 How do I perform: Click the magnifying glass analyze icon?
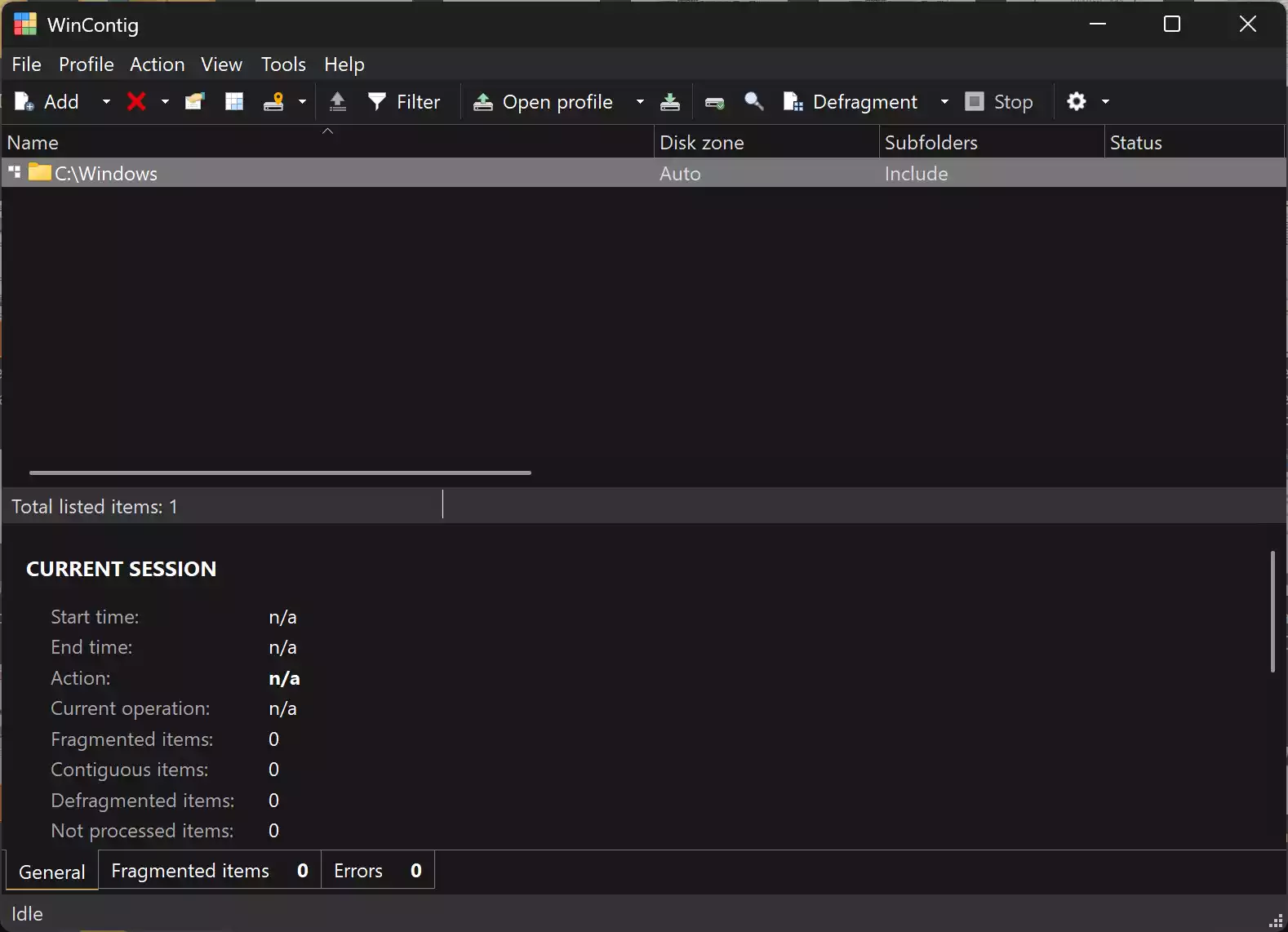[753, 101]
